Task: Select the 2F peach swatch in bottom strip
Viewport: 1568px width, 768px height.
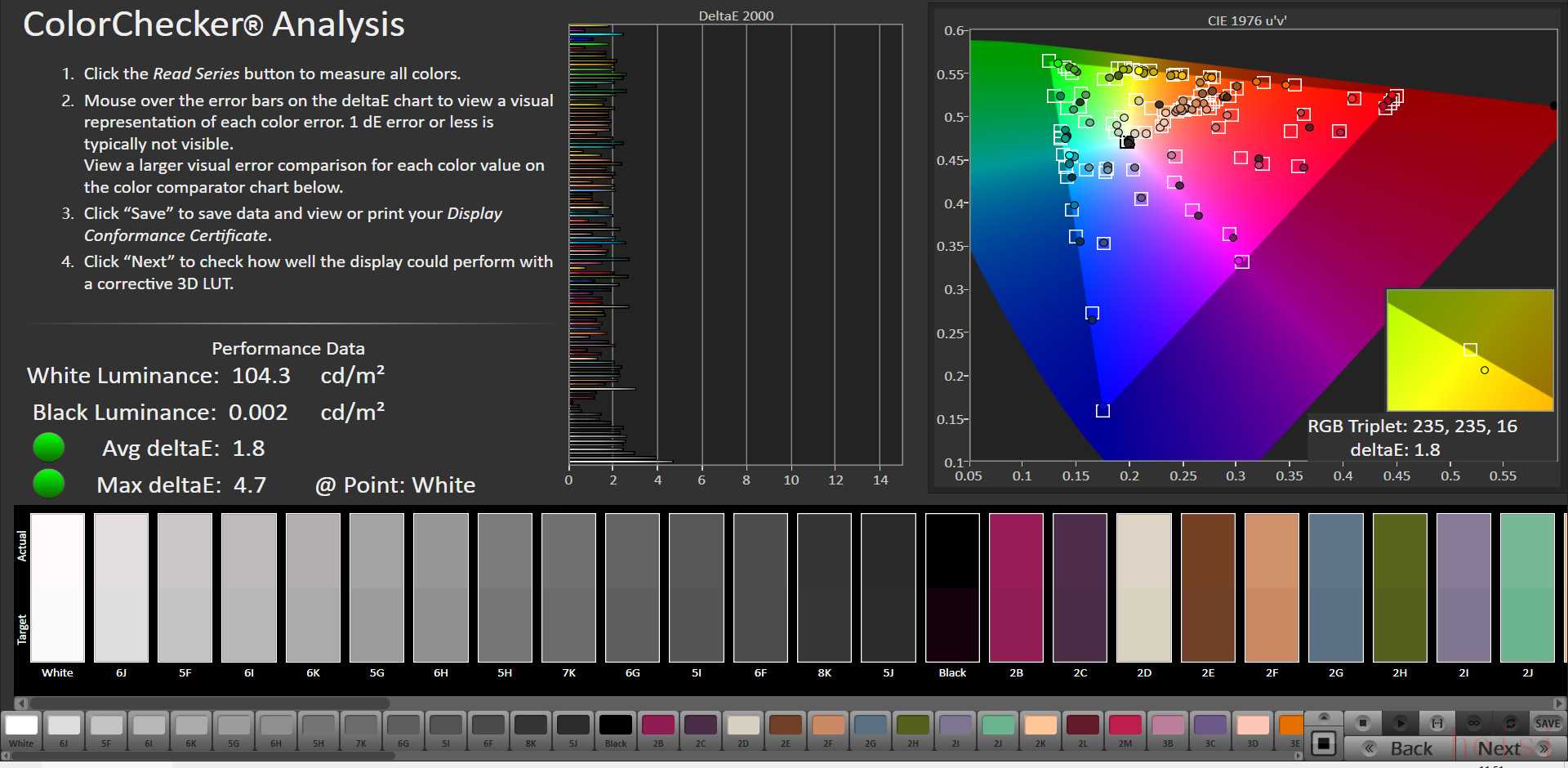Action: [x=828, y=731]
